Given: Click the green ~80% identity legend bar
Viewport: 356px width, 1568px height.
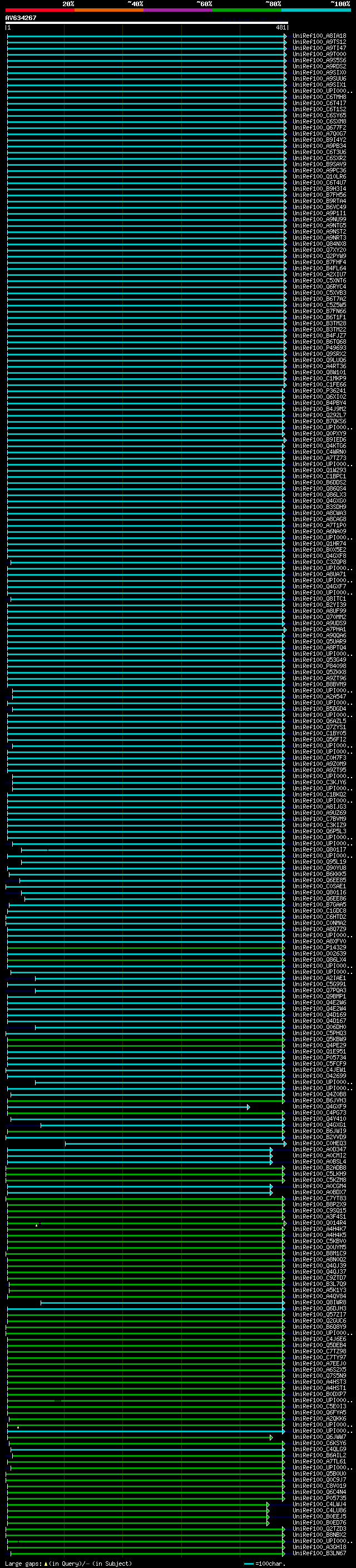Looking at the screenshot, I should pos(247,10).
